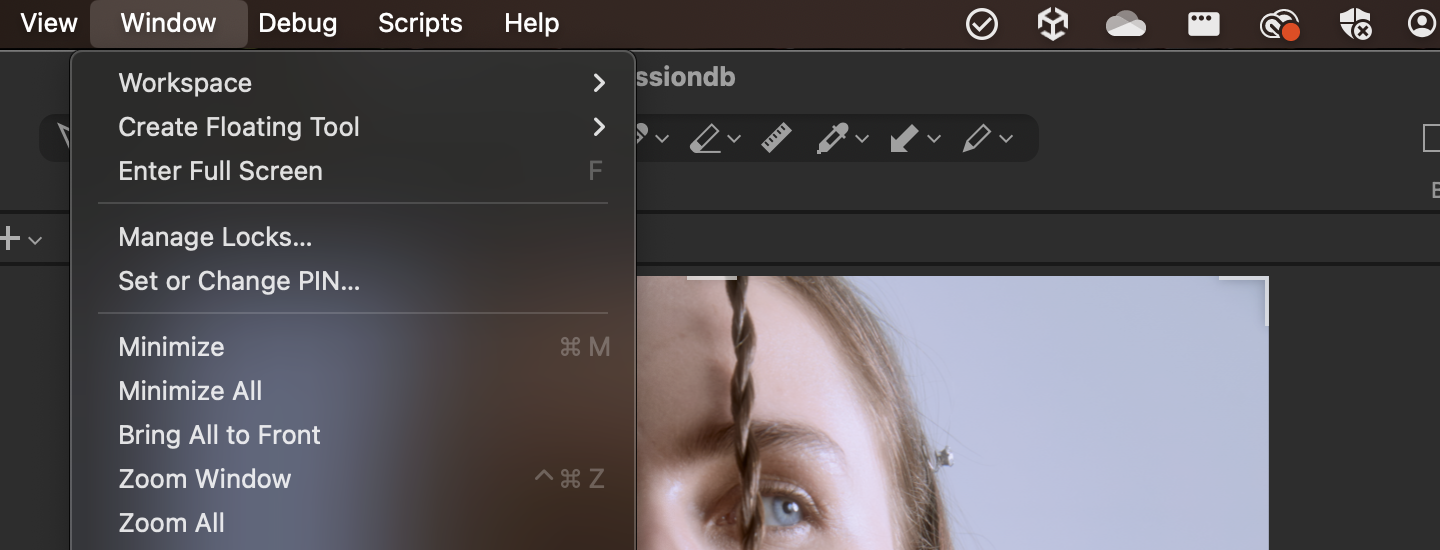Click the portrait photo in viewer

coord(950,420)
